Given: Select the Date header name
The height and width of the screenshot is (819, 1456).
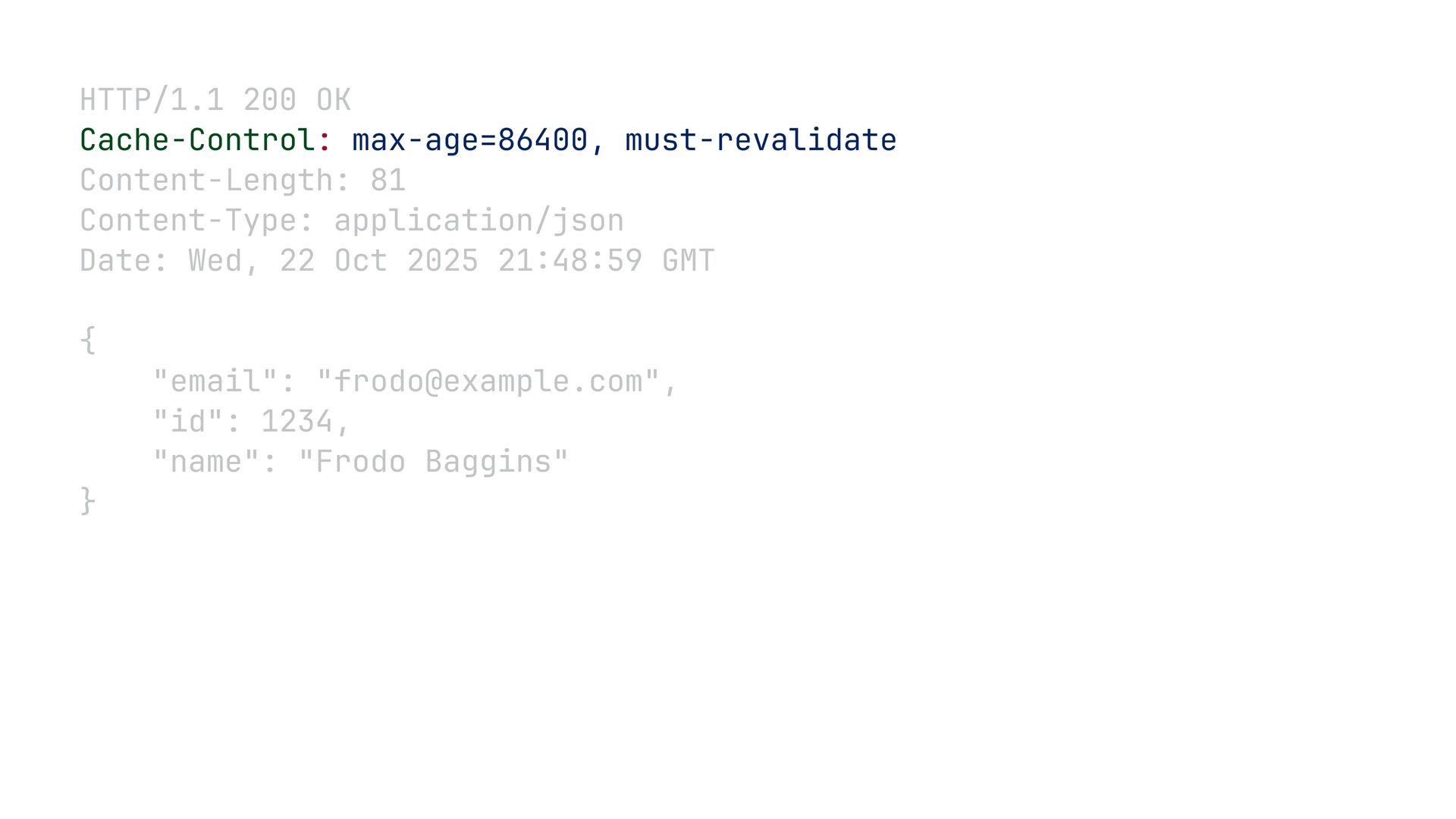Looking at the screenshot, I should [x=116, y=261].
